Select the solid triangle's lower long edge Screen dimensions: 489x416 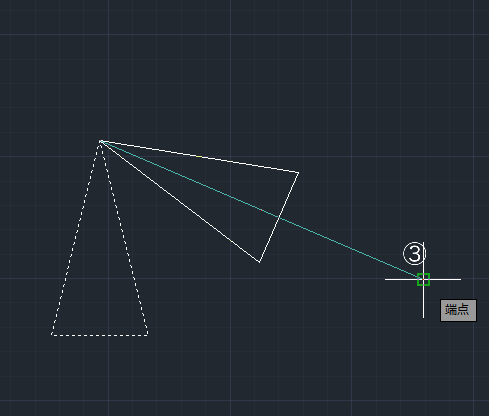[x=180, y=202]
